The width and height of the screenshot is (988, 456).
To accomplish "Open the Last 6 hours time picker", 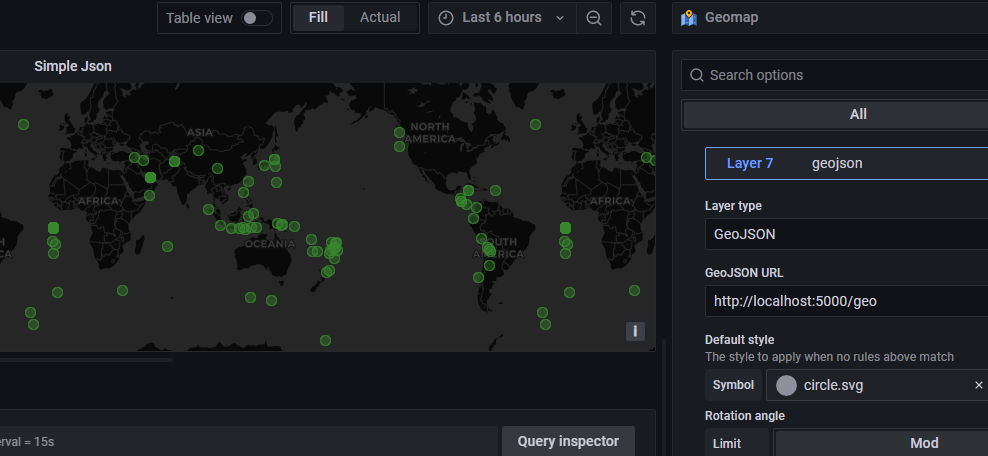I will 502,18.
